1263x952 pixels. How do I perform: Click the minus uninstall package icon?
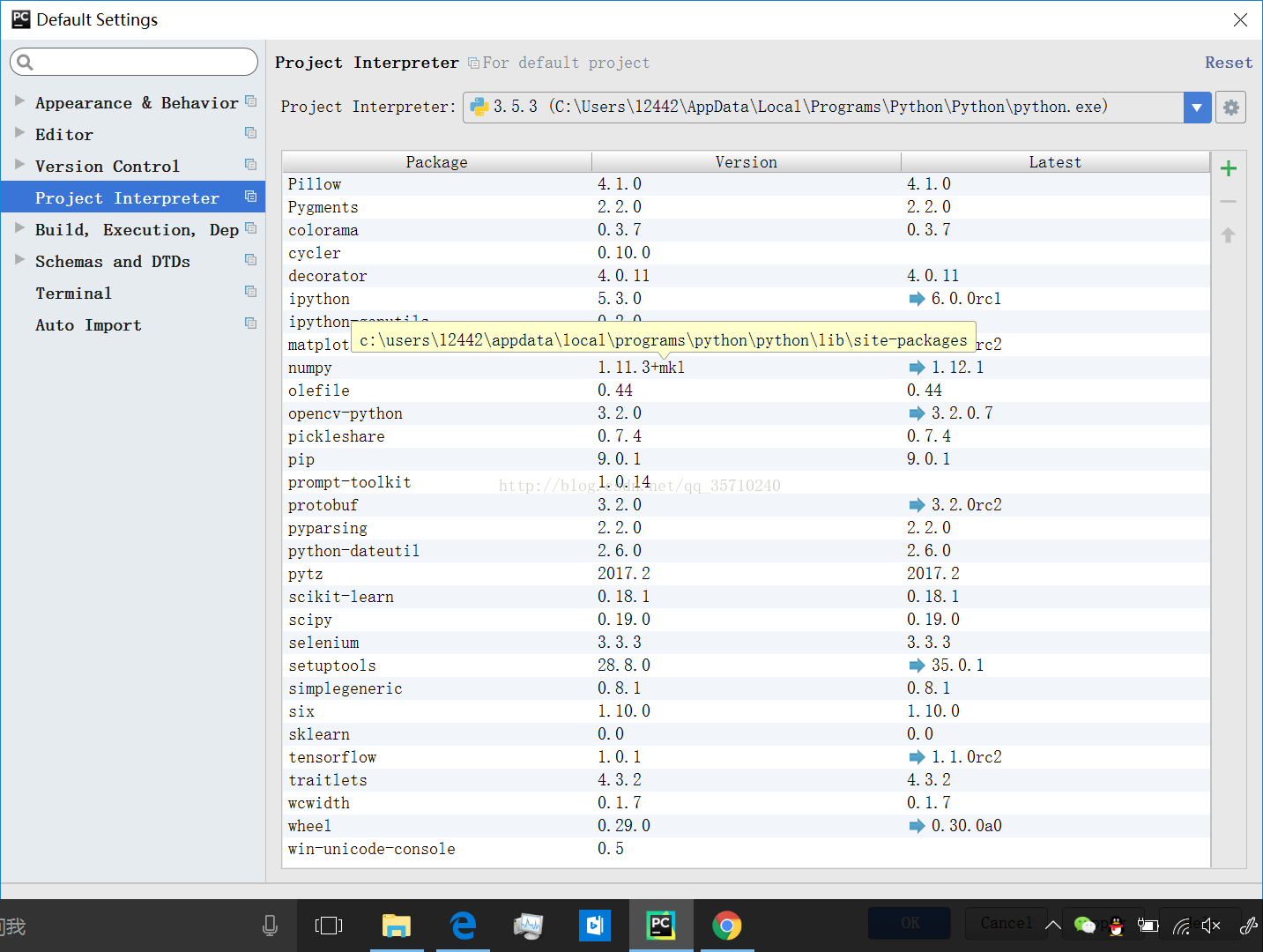pos(1229,202)
